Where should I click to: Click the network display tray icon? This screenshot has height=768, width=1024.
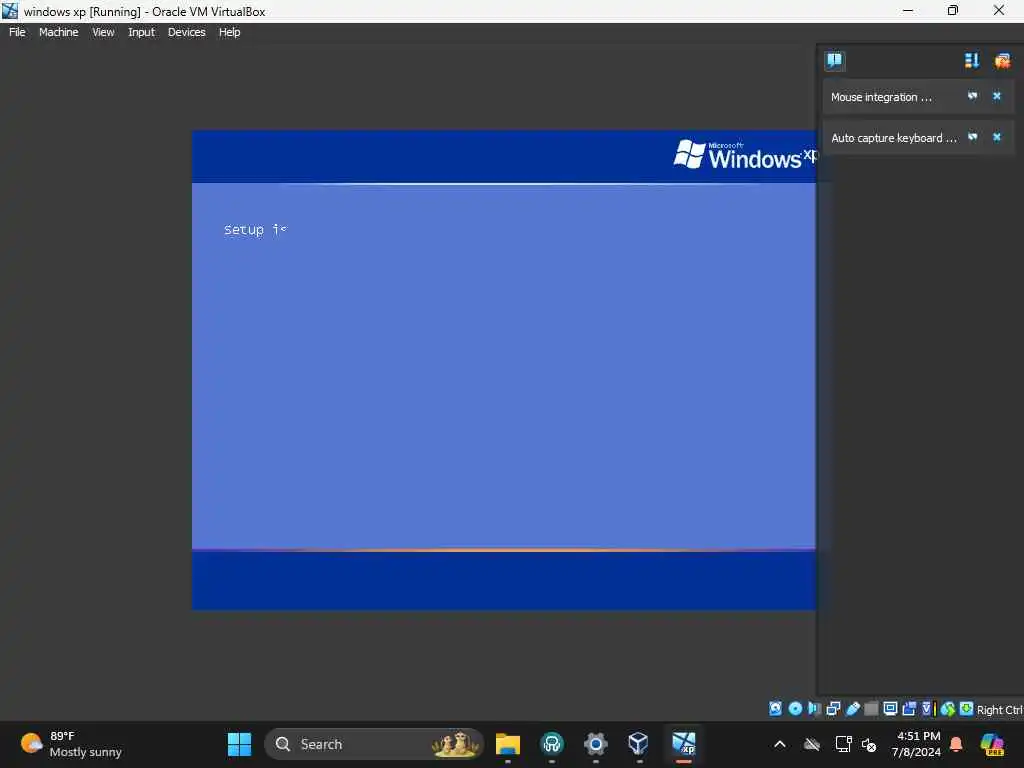(x=843, y=744)
